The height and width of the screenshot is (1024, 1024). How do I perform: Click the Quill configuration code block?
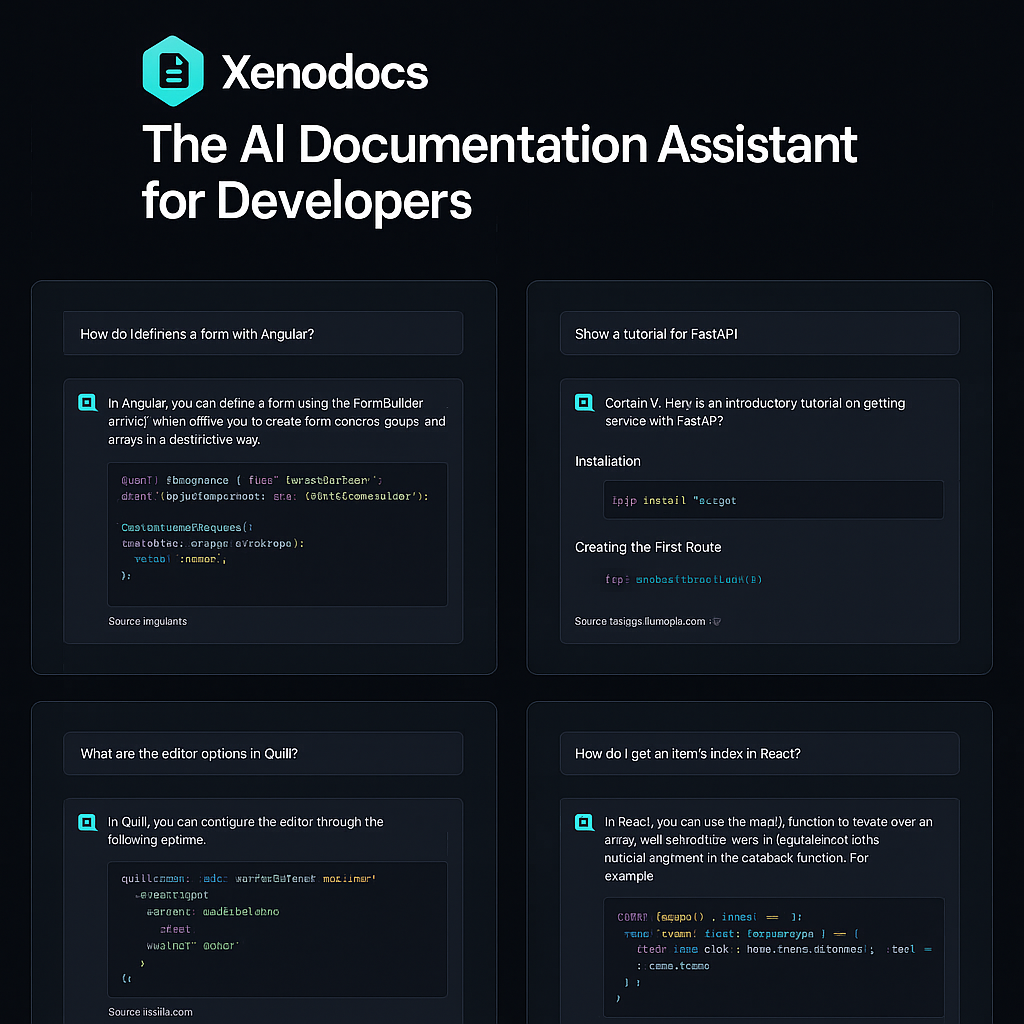[278, 929]
